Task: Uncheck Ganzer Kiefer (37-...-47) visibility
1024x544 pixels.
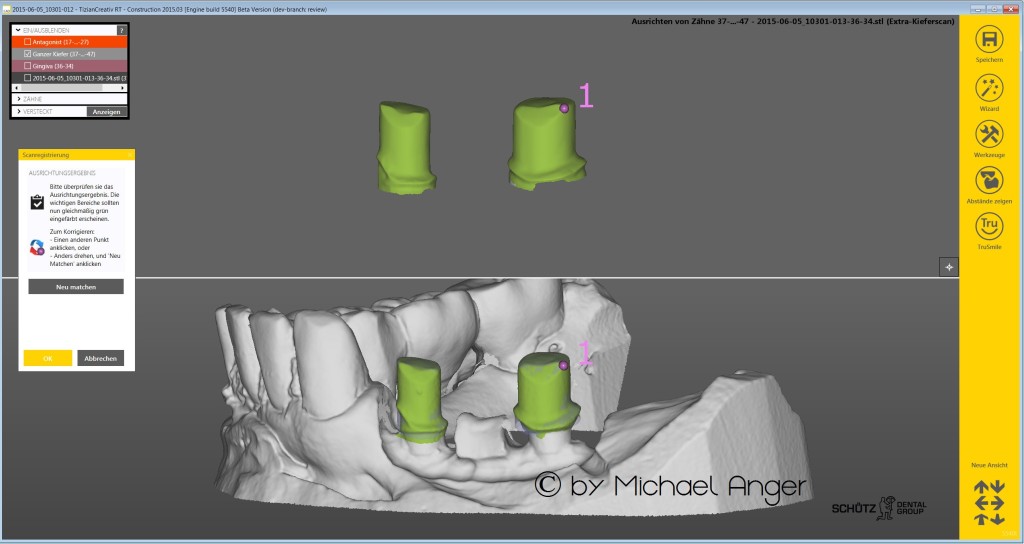Action: 27,54
